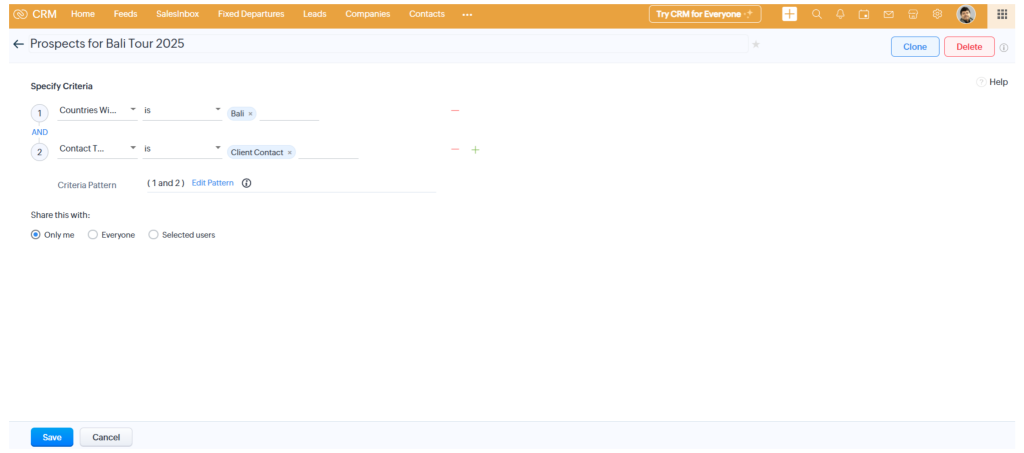Open the marketplace store icon
The width and height of the screenshot is (1024, 453).
913,14
